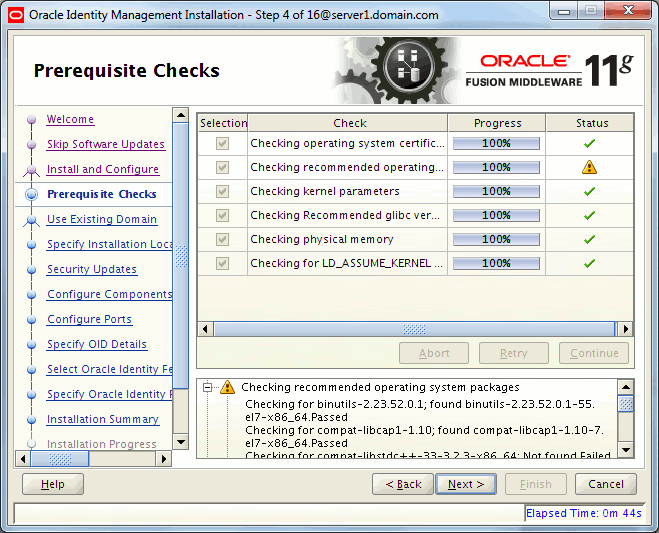659x533 pixels.
Task: Click the Check column header
Action: [348, 123]
